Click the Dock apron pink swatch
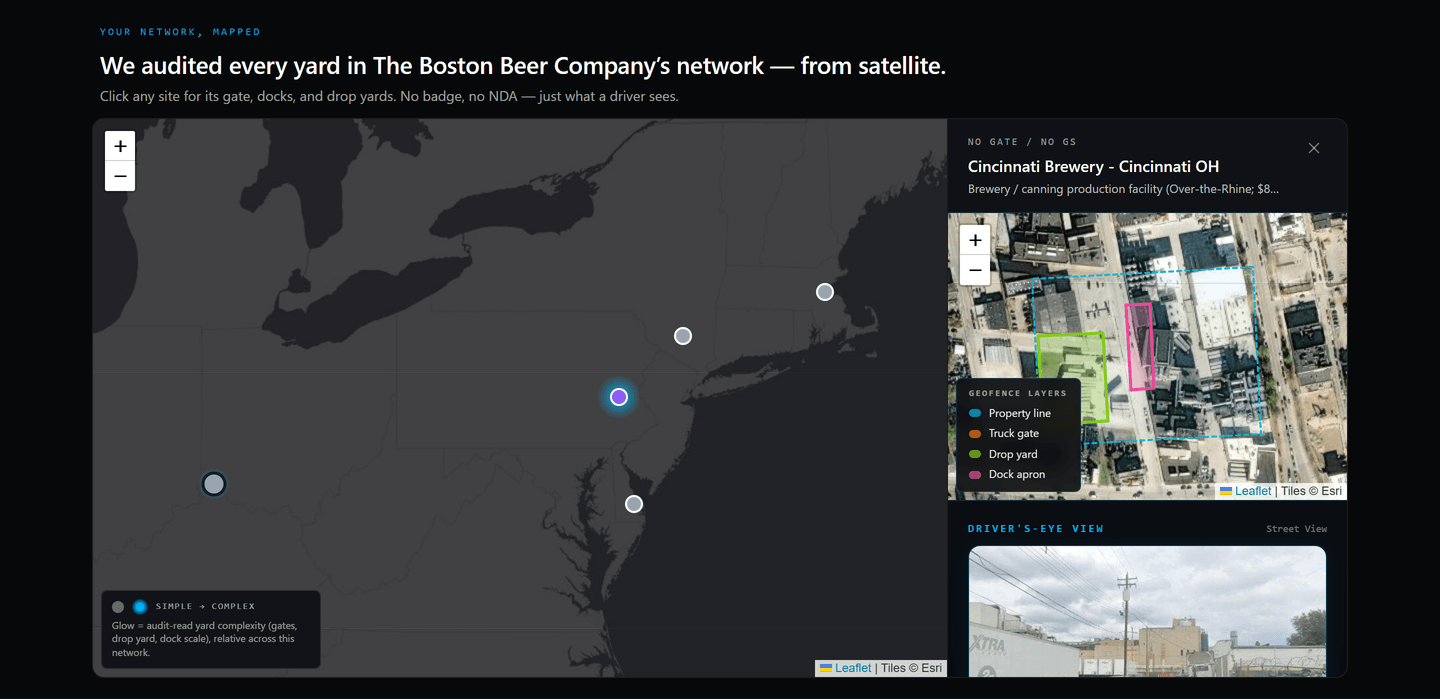 (975, 475)
